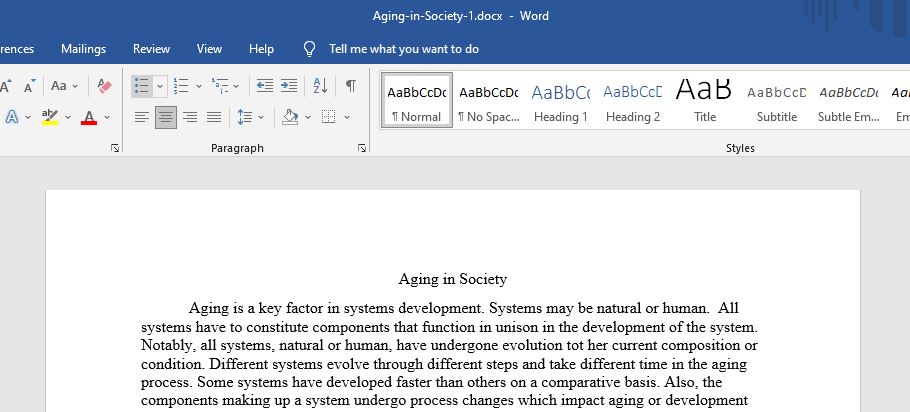The image size is (910, 412).
Task: Click the Increase Font Size icon
Action: click(x=6, y=86)
